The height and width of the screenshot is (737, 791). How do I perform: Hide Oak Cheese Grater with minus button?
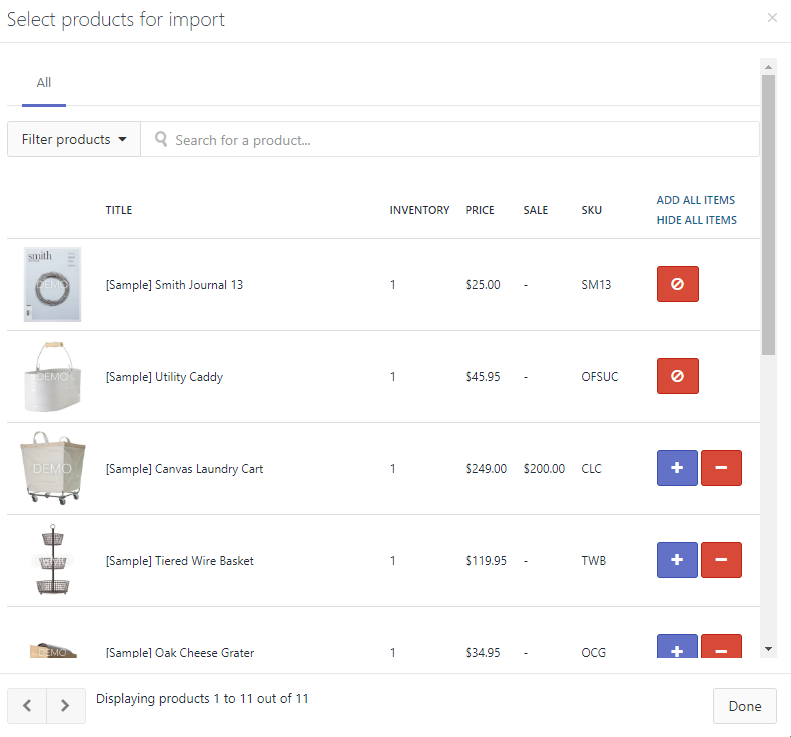[721, 648]
